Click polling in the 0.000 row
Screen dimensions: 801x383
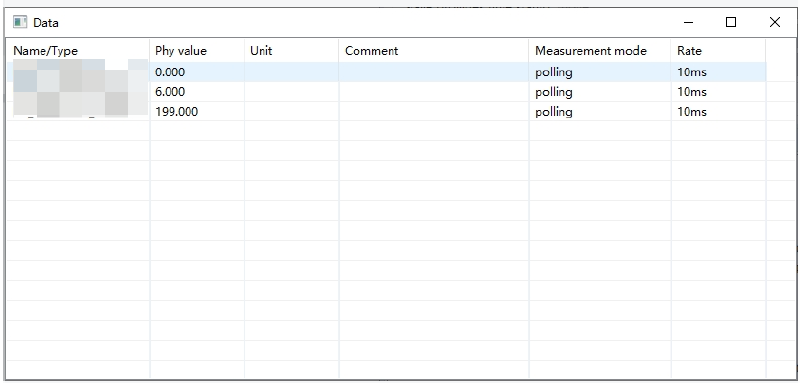point(554,73)
